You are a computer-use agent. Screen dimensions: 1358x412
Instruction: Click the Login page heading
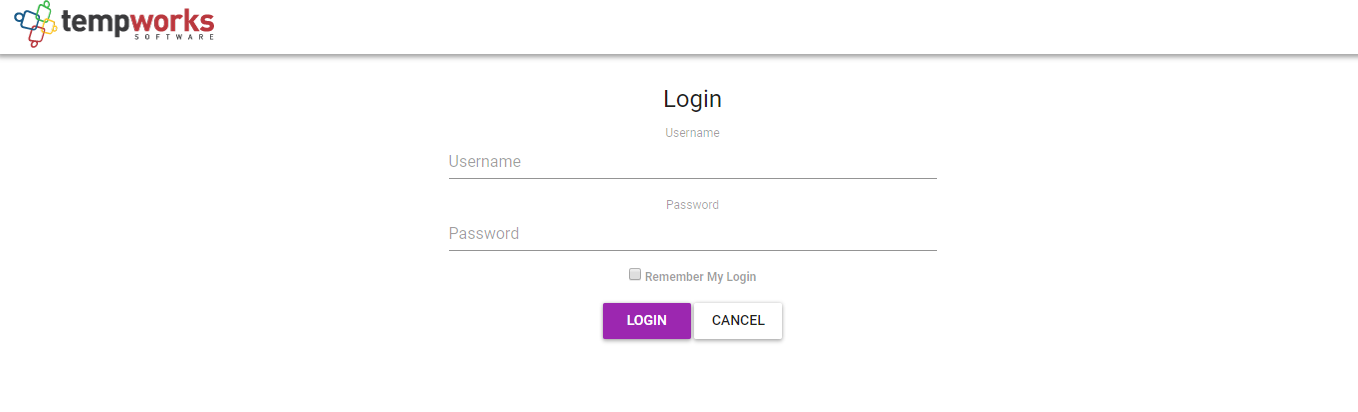pyautogui.click(x=692, y=99)
